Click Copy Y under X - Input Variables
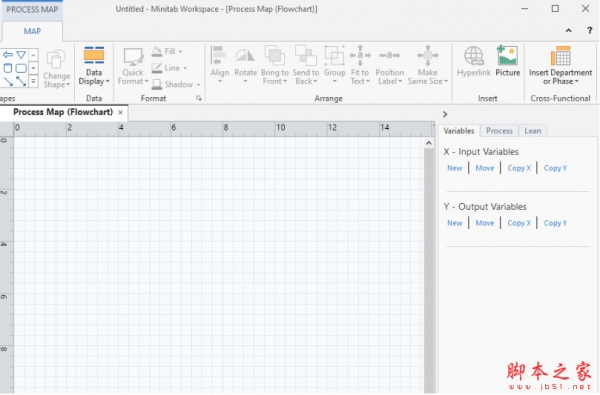 555,168
